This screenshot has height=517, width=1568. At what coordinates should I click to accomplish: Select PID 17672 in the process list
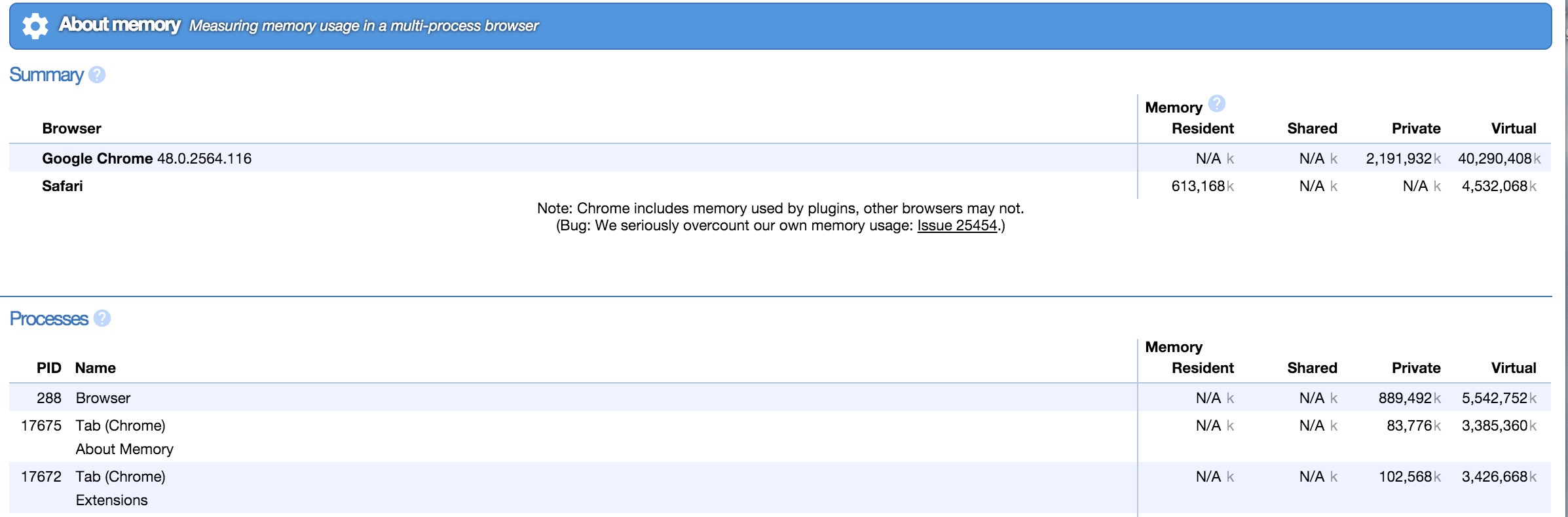pos(41,476)
